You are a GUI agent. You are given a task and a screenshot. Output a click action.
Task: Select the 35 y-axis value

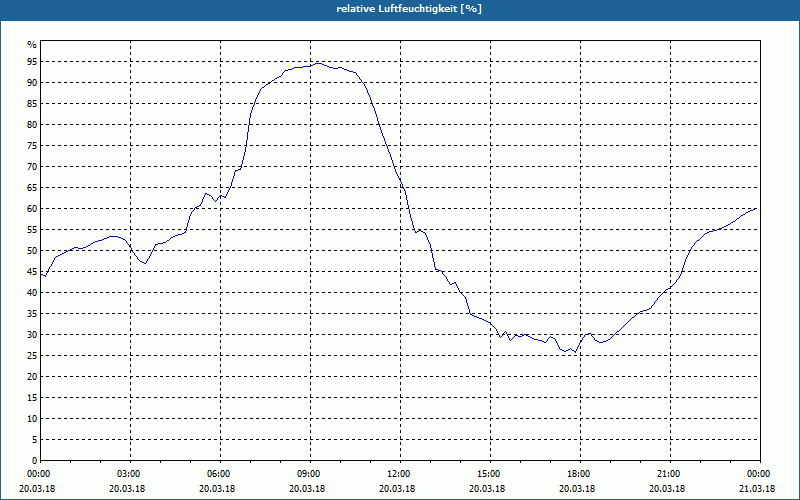(32, 314)
